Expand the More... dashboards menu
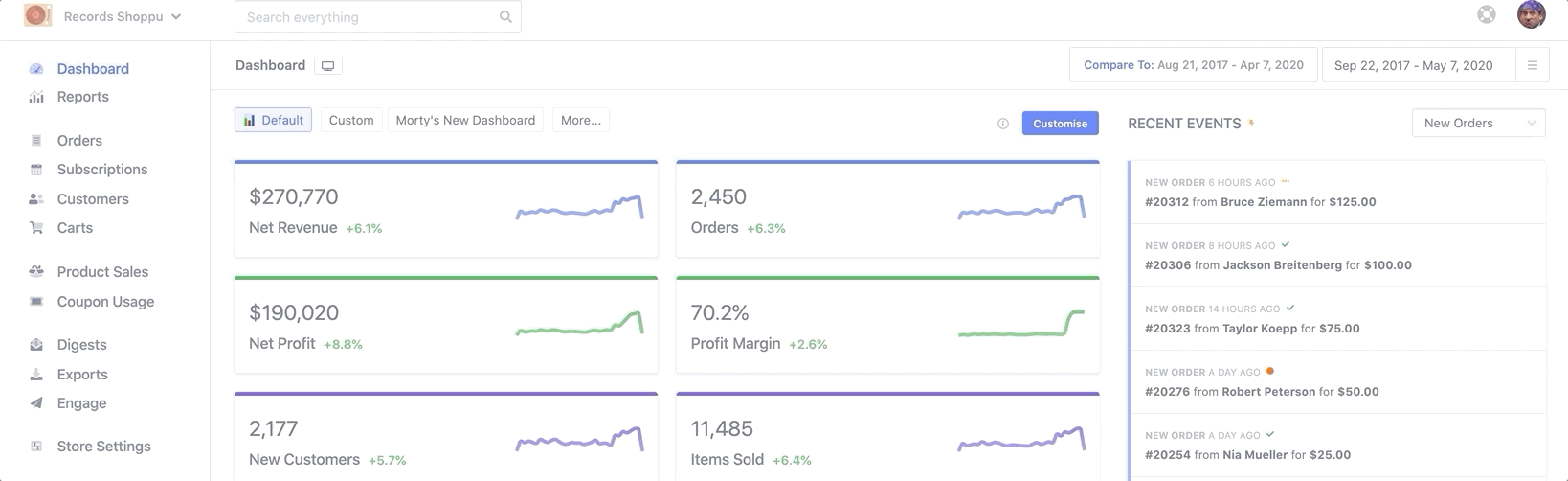The height and width of the screenshot is (481, 1568). (580, 121)
